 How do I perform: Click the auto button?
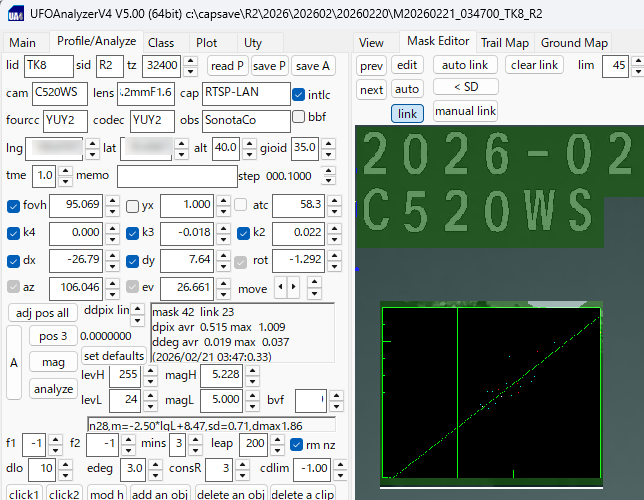(407, 89)
